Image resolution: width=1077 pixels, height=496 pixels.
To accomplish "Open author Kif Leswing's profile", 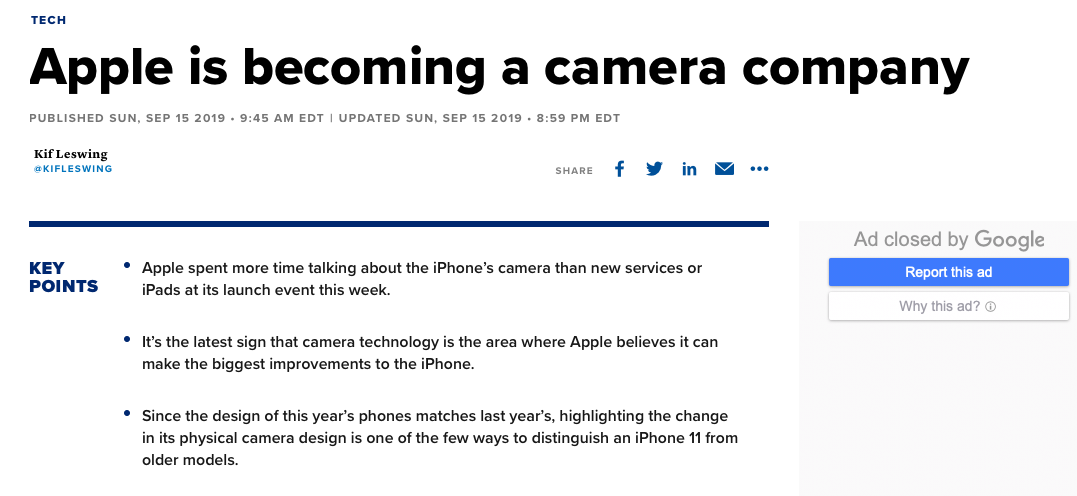I will pos(71,154).
